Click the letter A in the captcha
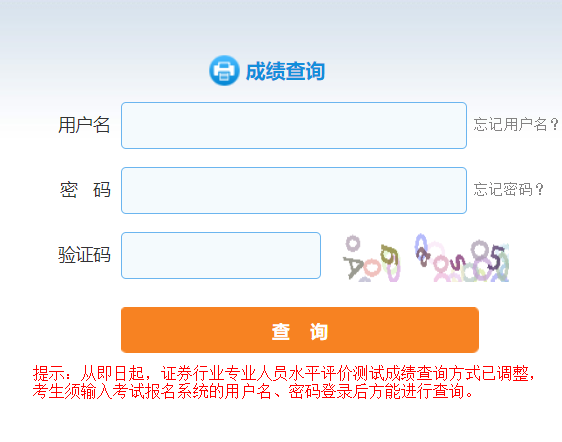The width and height of the screenshot is (562, 442). 353,267
